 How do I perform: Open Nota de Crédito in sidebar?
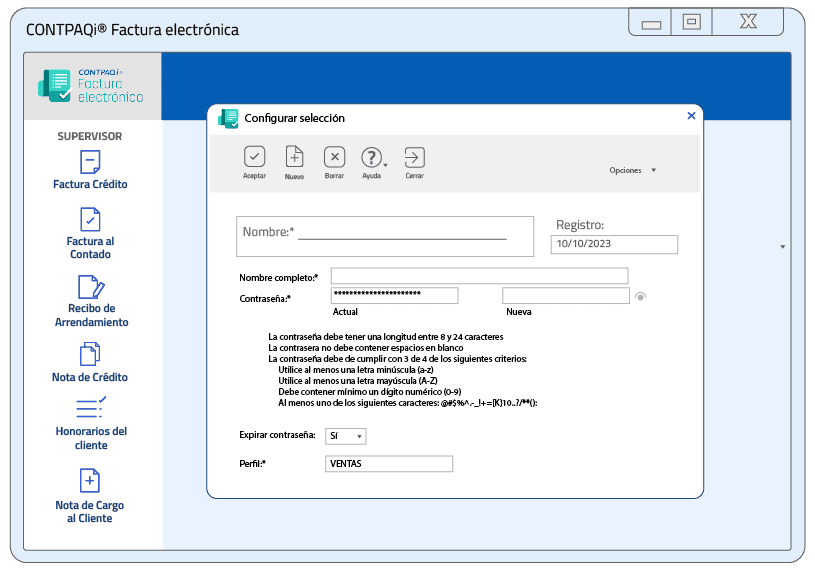tap(90, 362)
